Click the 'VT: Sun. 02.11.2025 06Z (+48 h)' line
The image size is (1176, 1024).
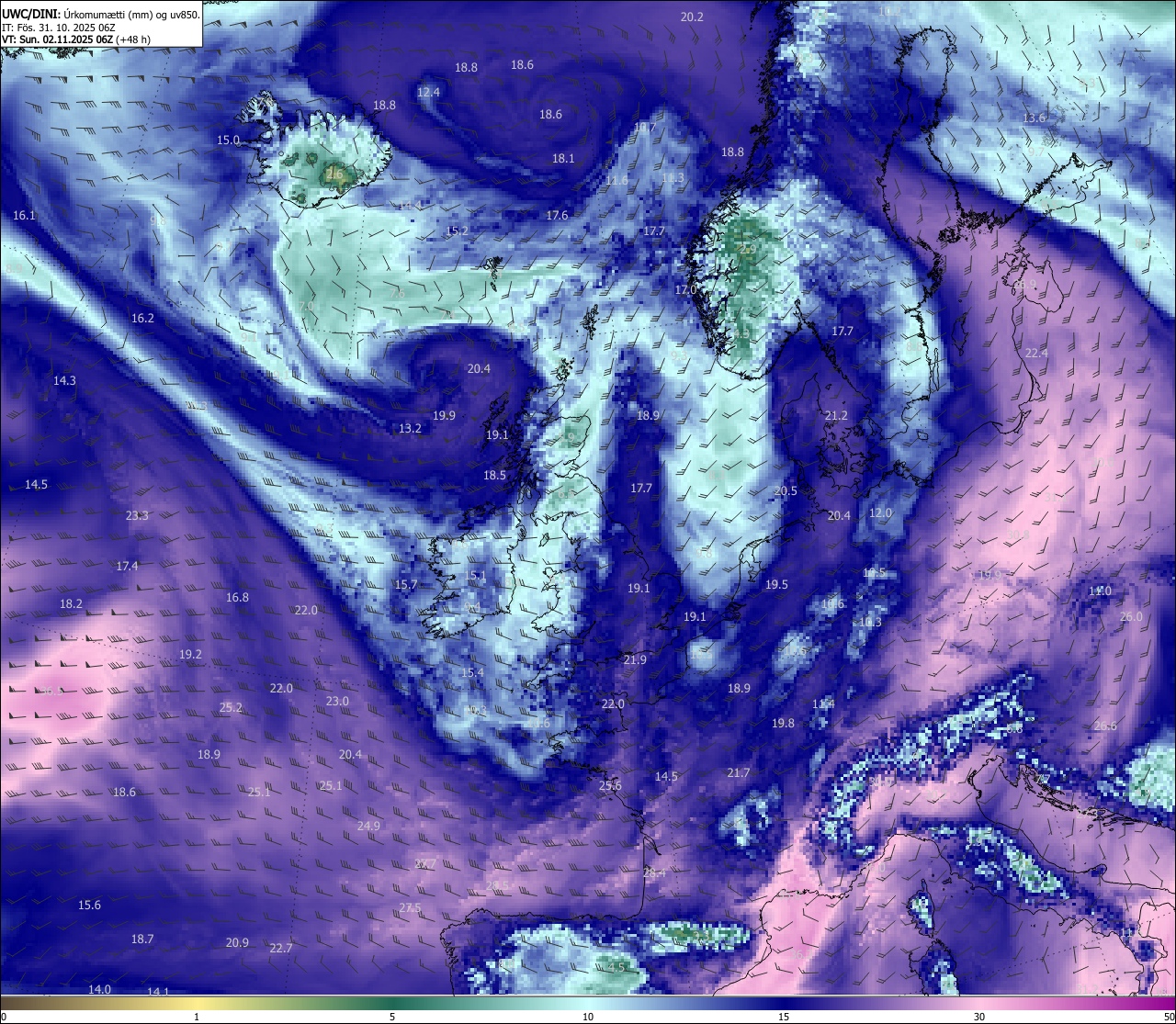(76, 39)
